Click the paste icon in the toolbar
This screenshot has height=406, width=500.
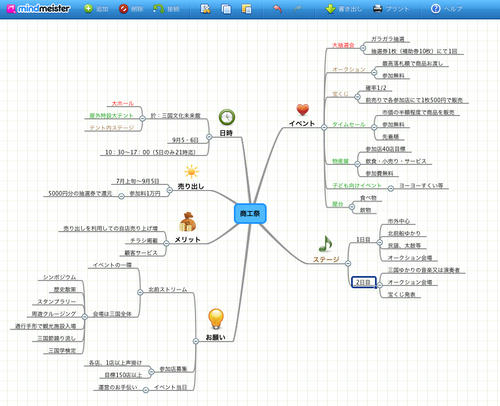pos(246,9)
